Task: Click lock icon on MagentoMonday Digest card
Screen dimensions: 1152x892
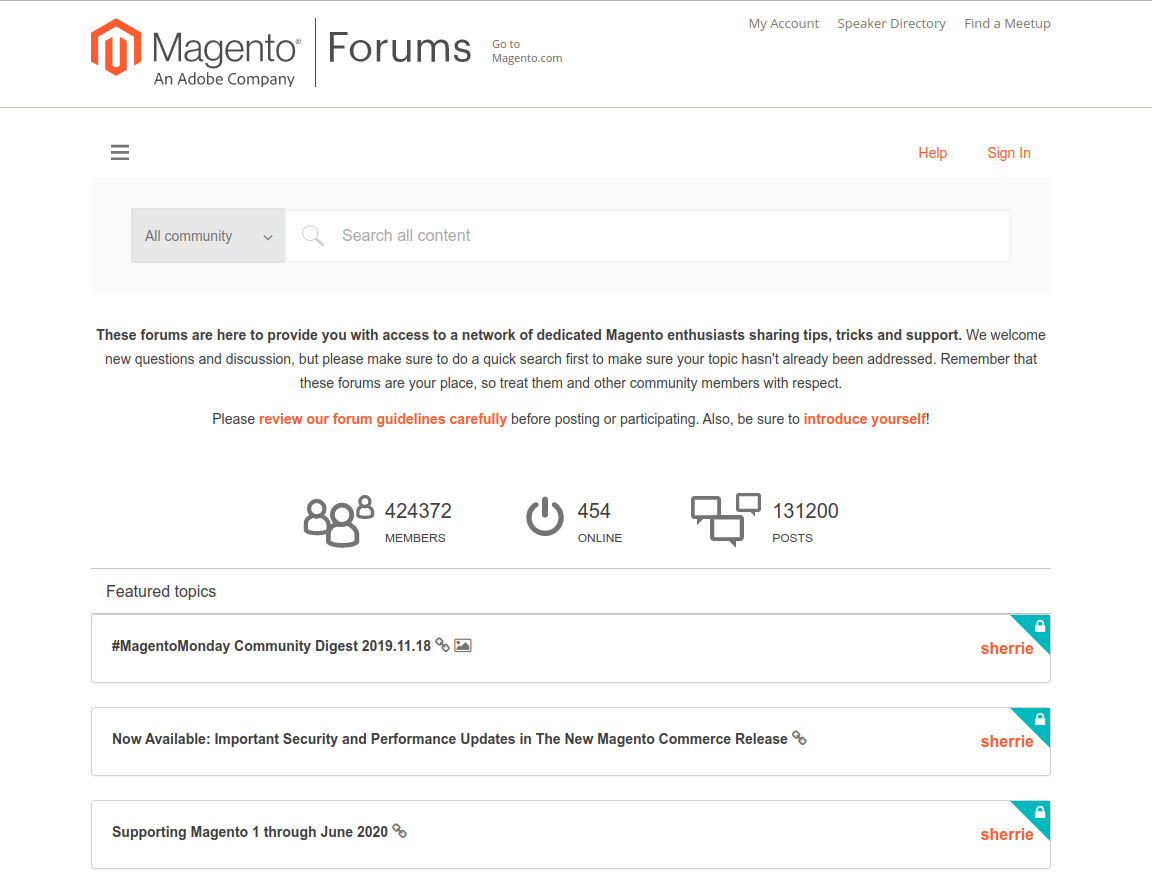Action: coord(1040,626)
